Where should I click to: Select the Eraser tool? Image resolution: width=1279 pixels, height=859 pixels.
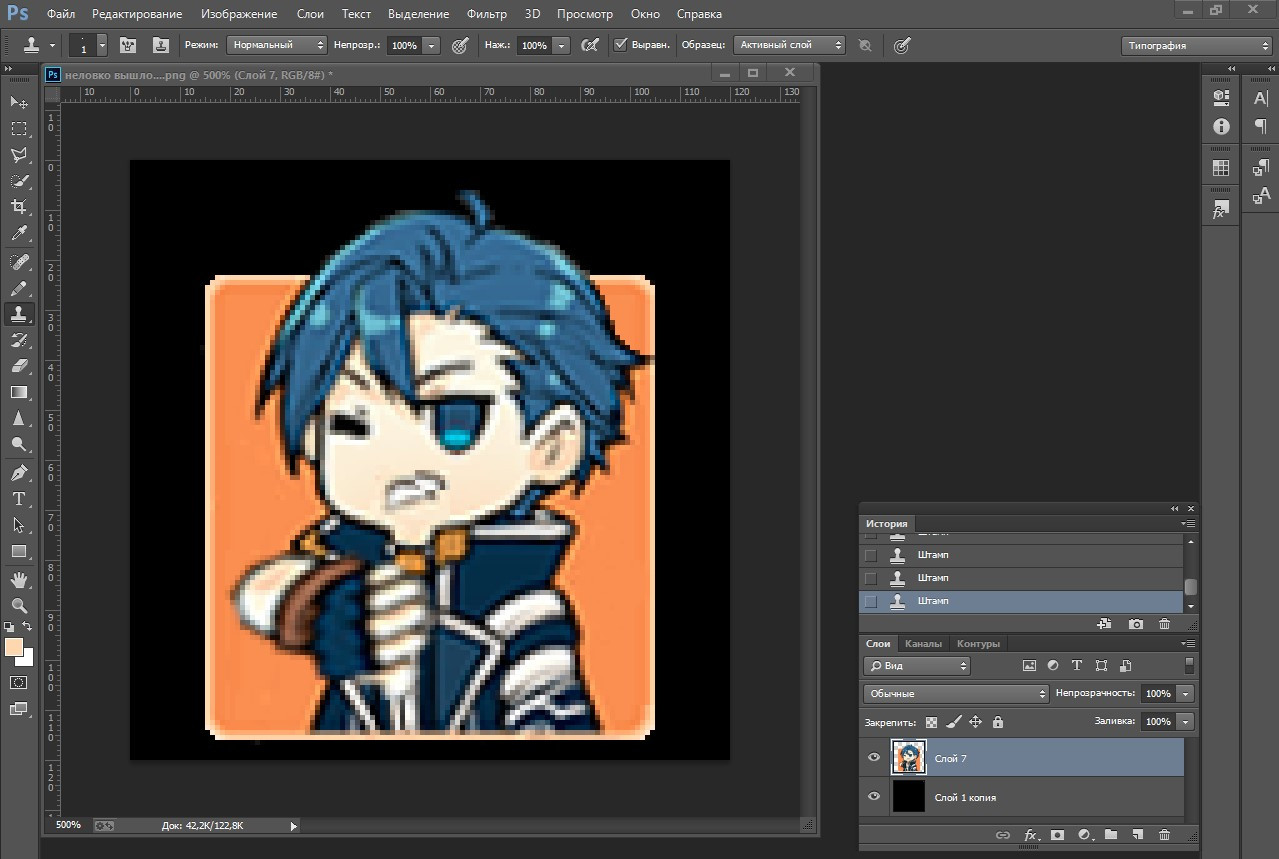coord(19,366)
